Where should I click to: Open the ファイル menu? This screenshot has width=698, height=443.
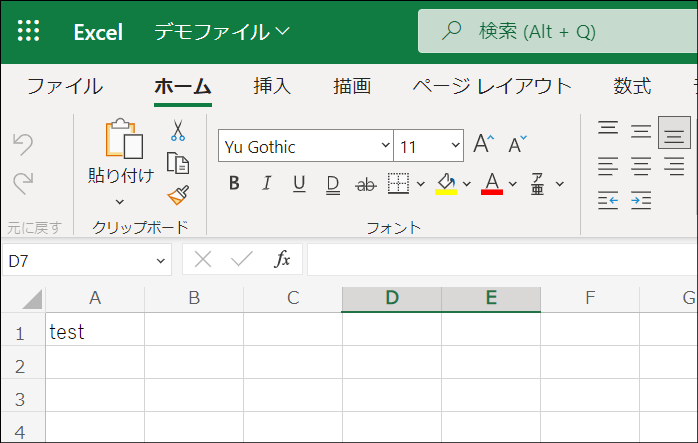pyautogui.click(x=64, y=86)
